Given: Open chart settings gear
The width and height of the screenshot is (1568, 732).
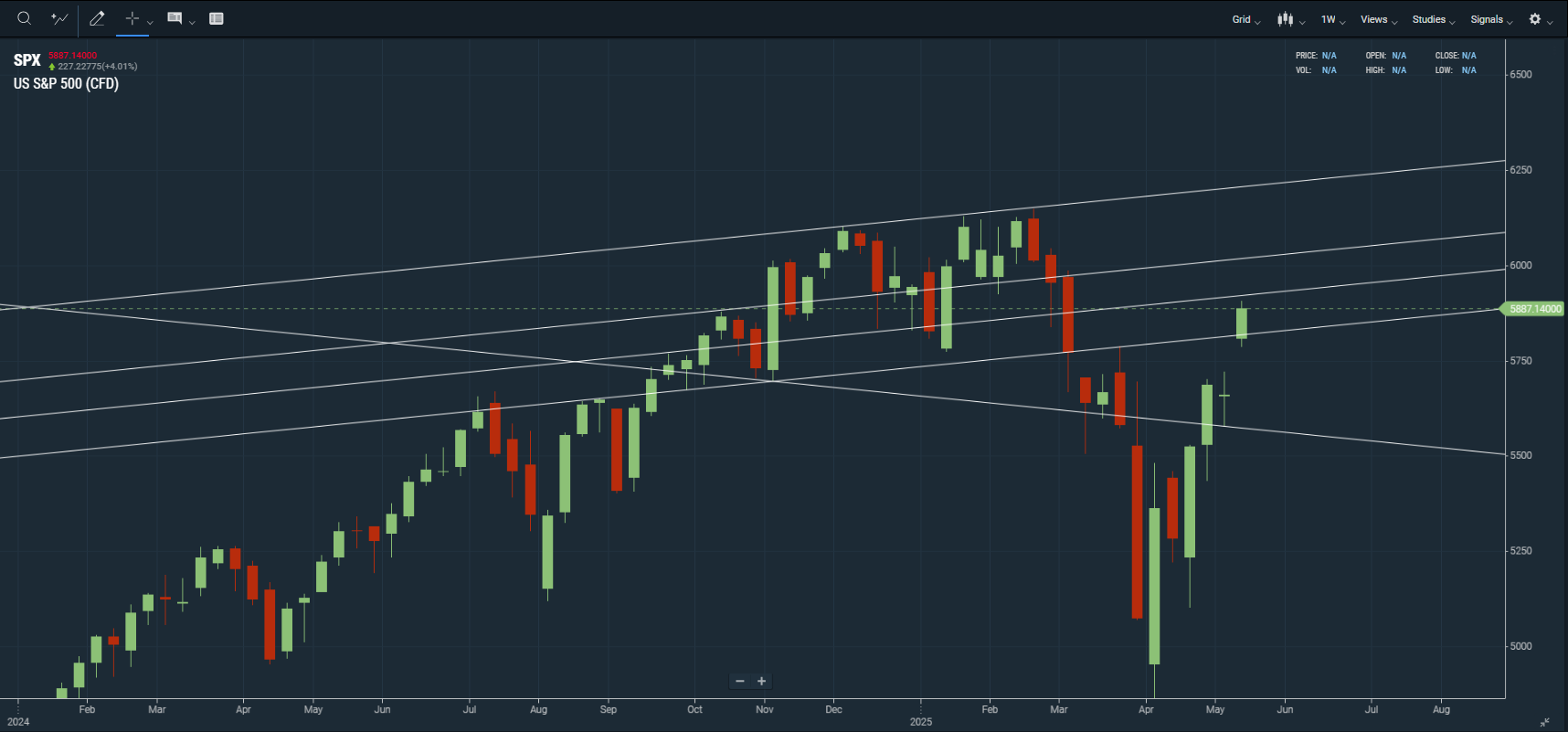Looking at the screenshot, I should coord(1535,19).
